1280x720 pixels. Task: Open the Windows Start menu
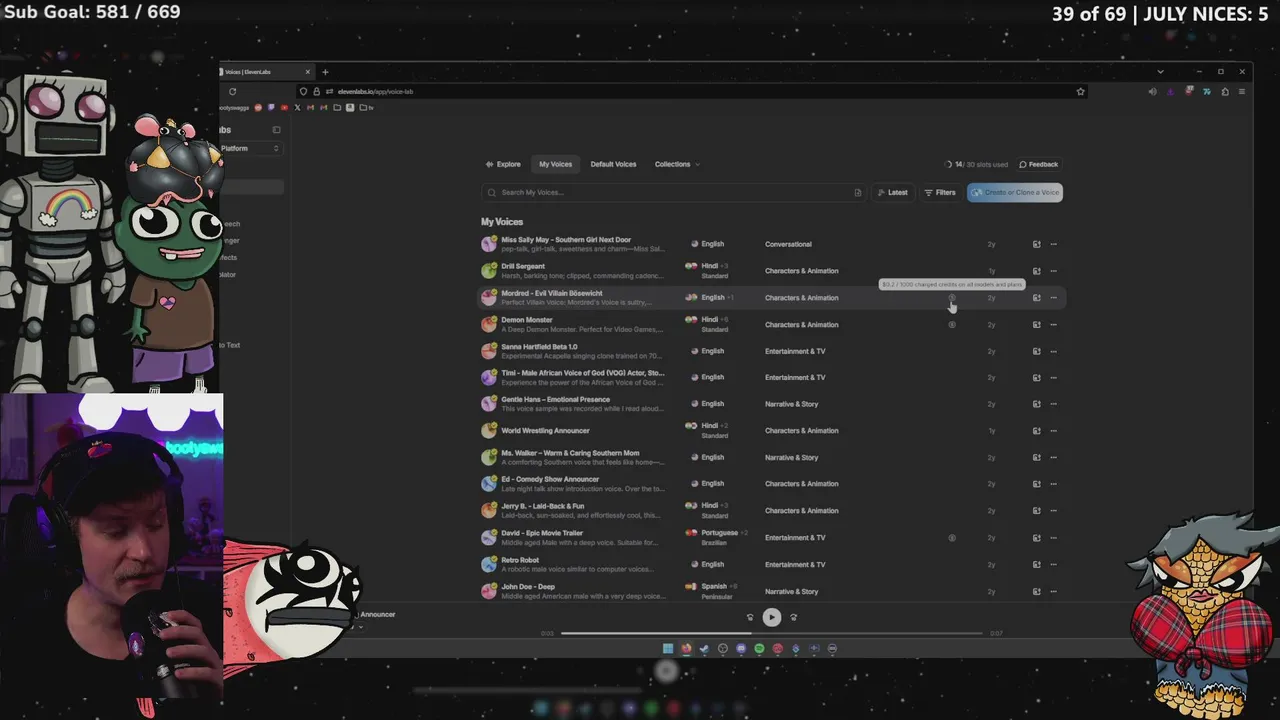point(668,648)
